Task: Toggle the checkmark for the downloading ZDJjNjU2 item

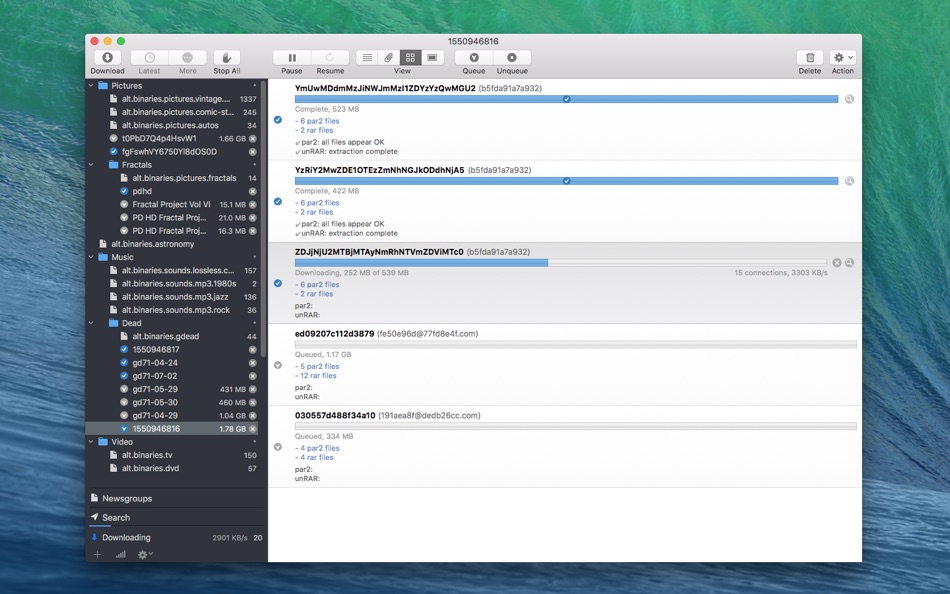Action: (x=278, y=283)
